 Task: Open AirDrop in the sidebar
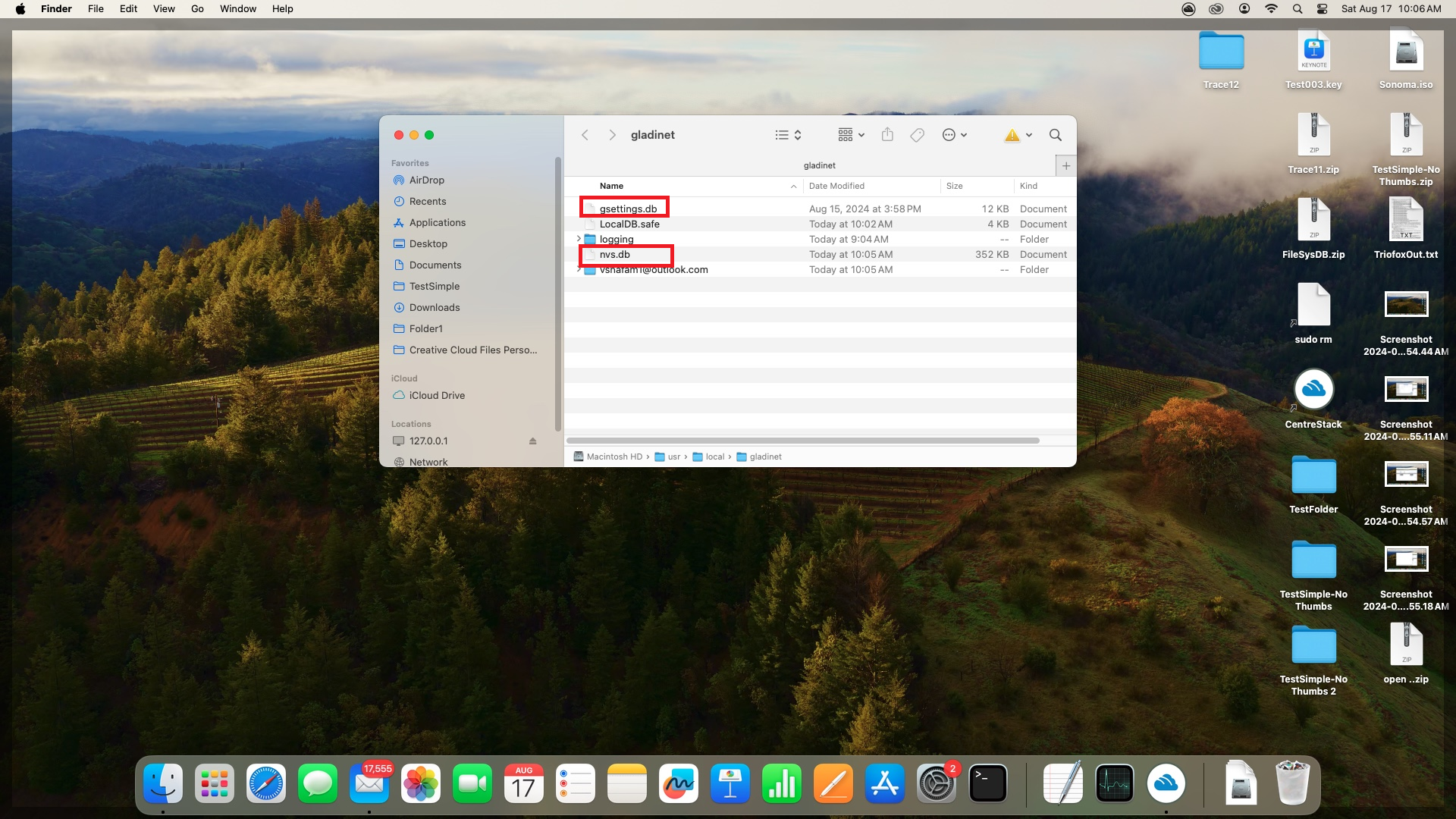click(426, 180)
